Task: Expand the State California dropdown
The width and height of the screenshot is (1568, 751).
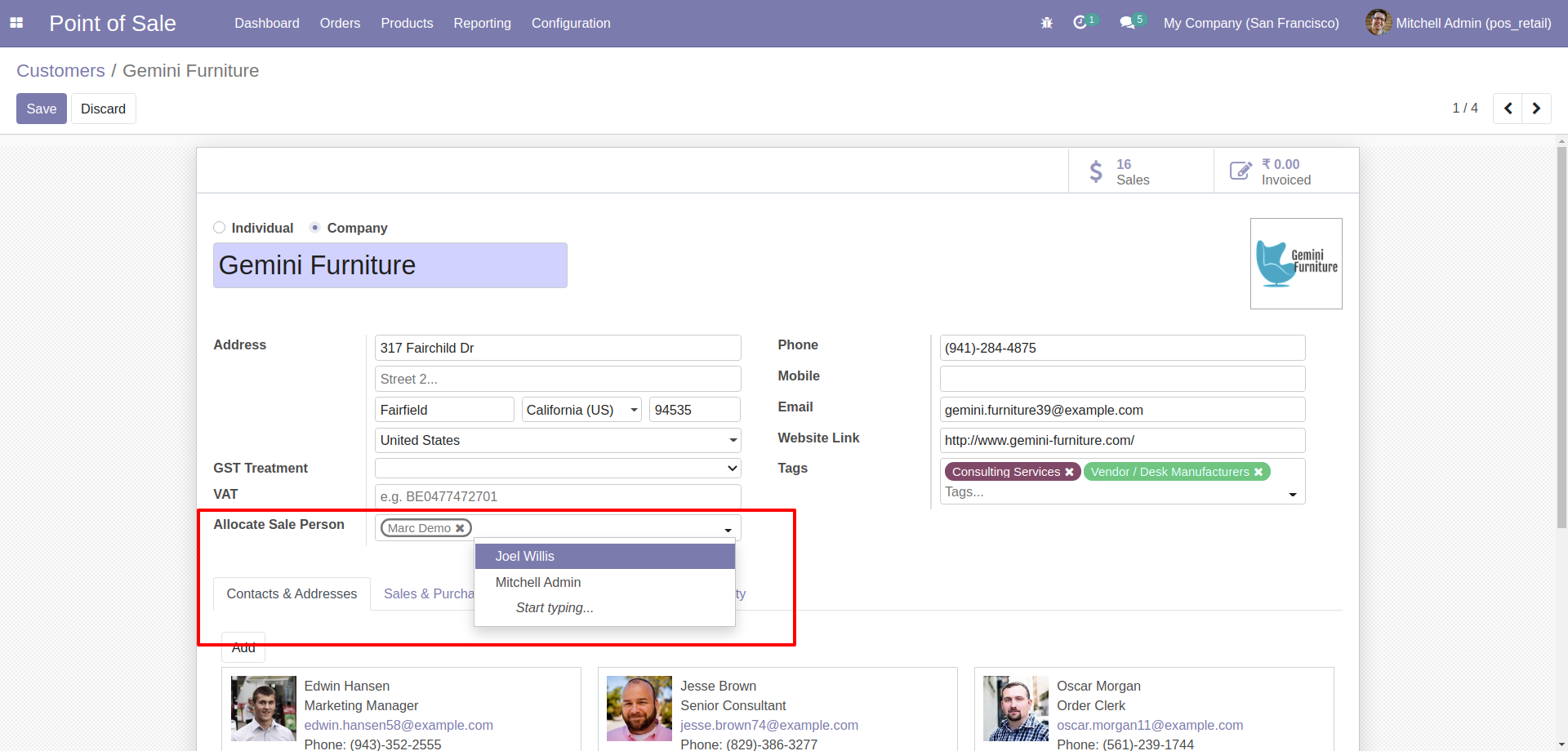Action: [x=635, y=410]
